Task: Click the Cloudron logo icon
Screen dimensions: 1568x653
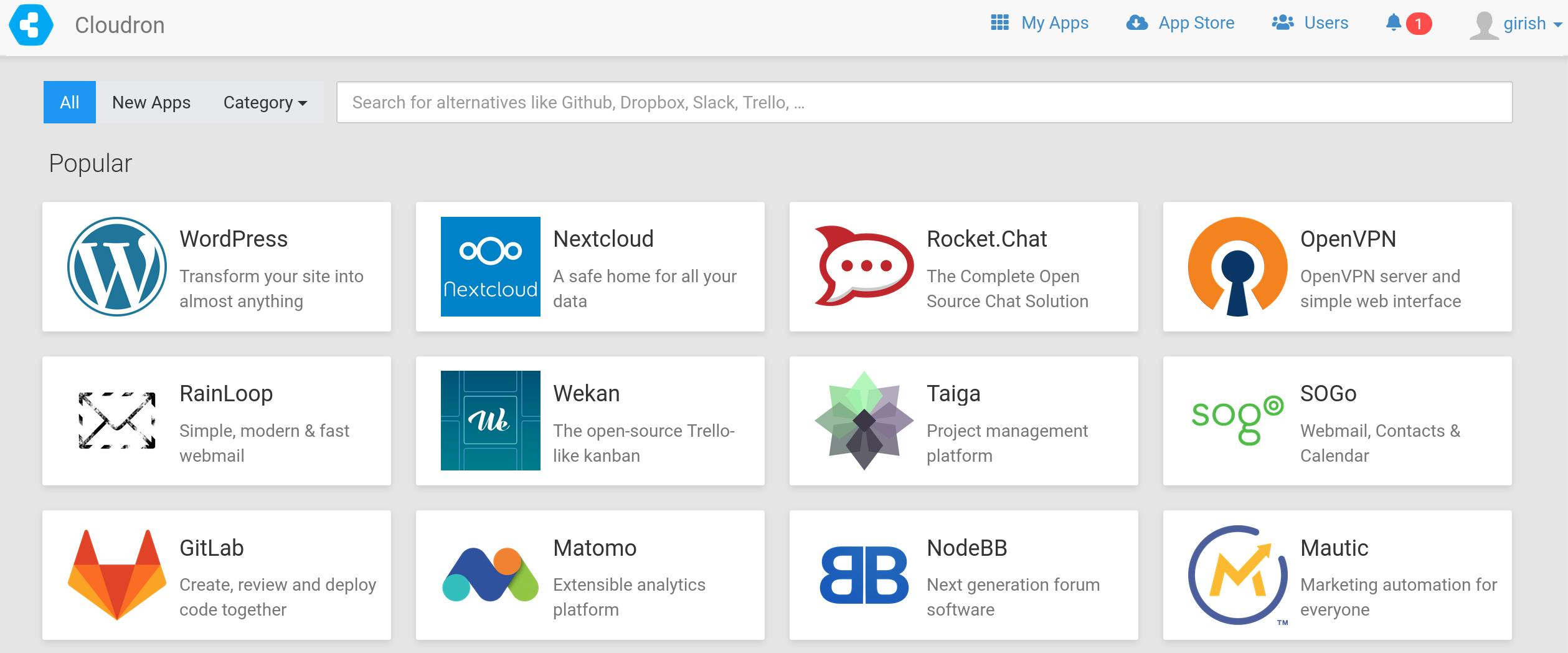Action: pos(31,25)
